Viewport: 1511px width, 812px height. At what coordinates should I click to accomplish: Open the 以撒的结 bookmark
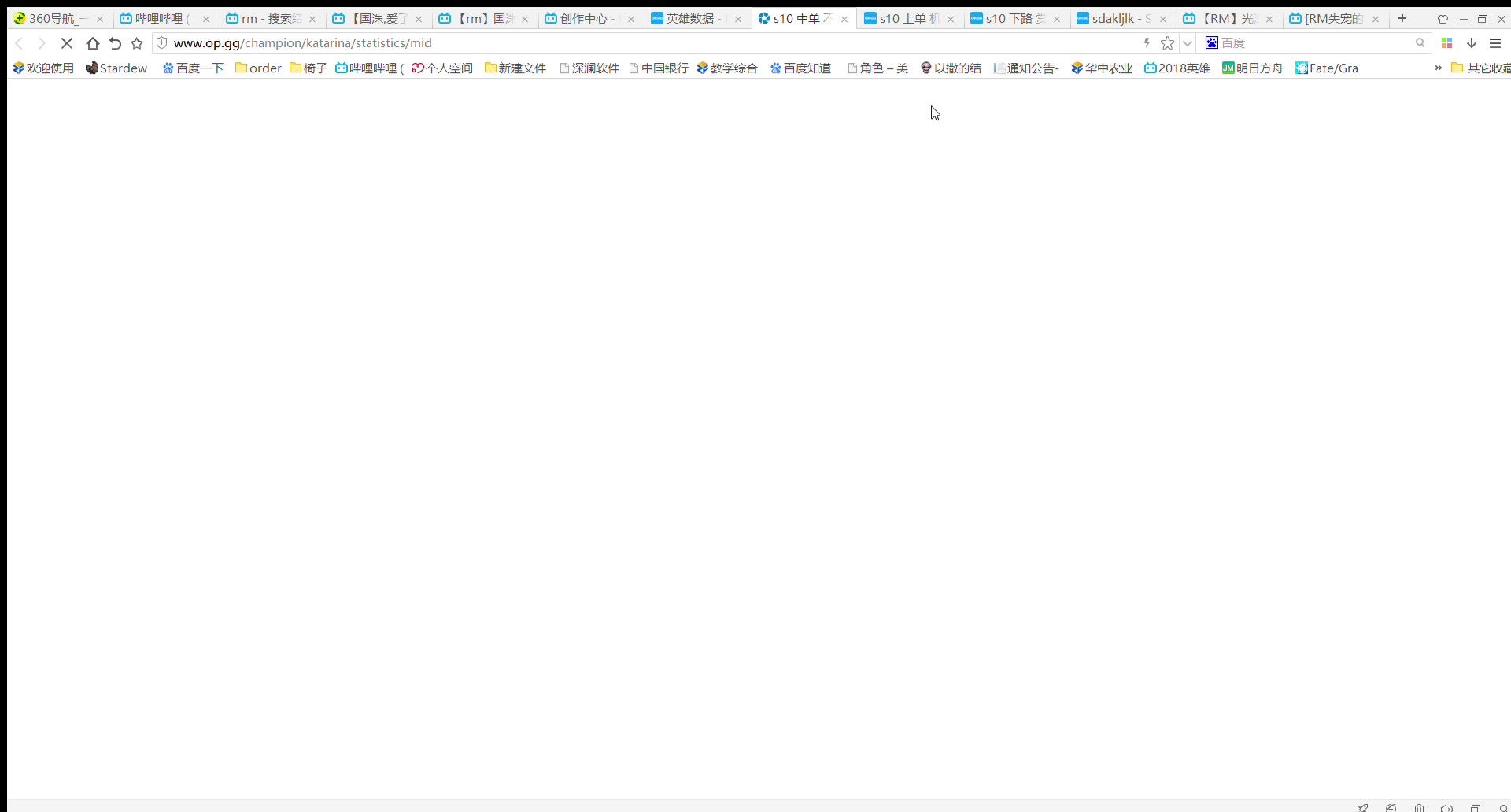pos(951,68)
